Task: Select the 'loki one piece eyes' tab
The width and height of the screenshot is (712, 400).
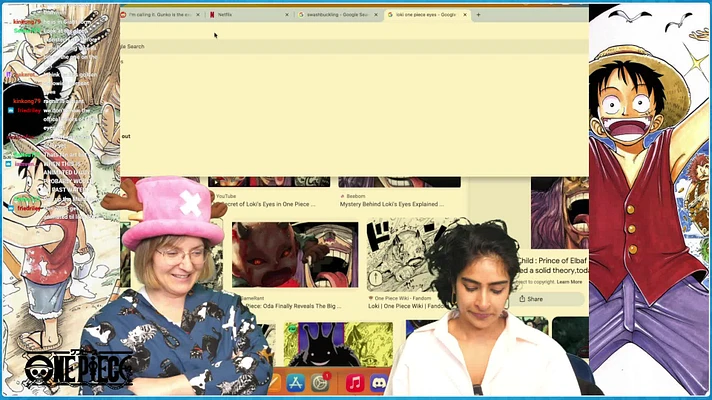Action: point(426,15)
